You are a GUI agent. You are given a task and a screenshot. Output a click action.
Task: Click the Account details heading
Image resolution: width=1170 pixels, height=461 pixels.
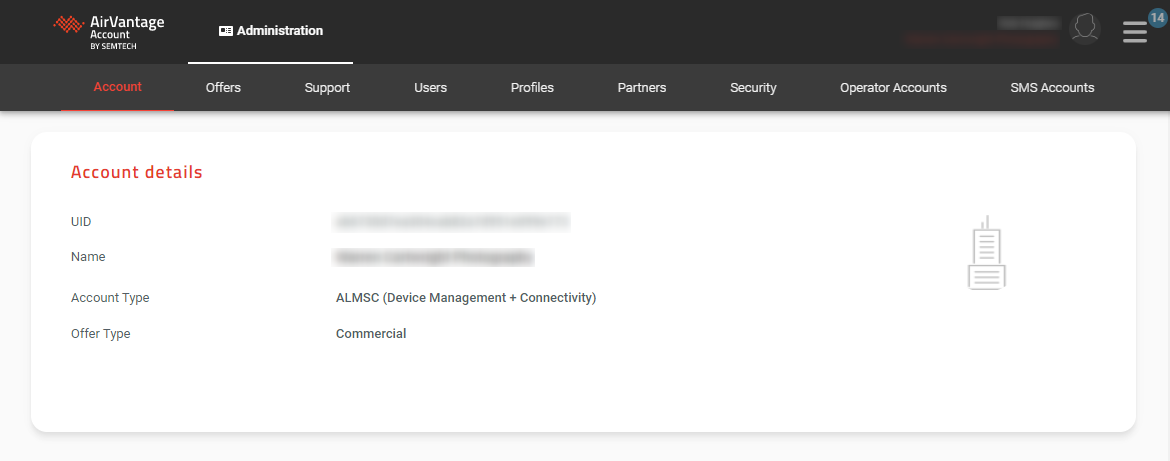[137, 172]
